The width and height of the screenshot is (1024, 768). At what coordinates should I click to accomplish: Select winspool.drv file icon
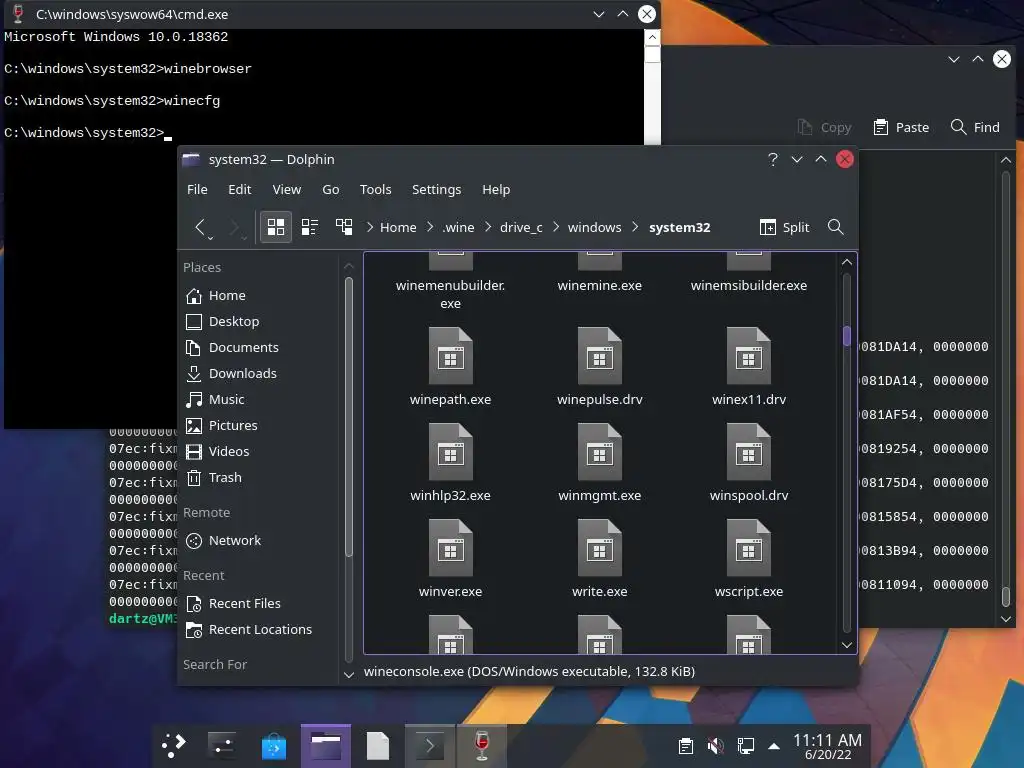coord(748,452)
